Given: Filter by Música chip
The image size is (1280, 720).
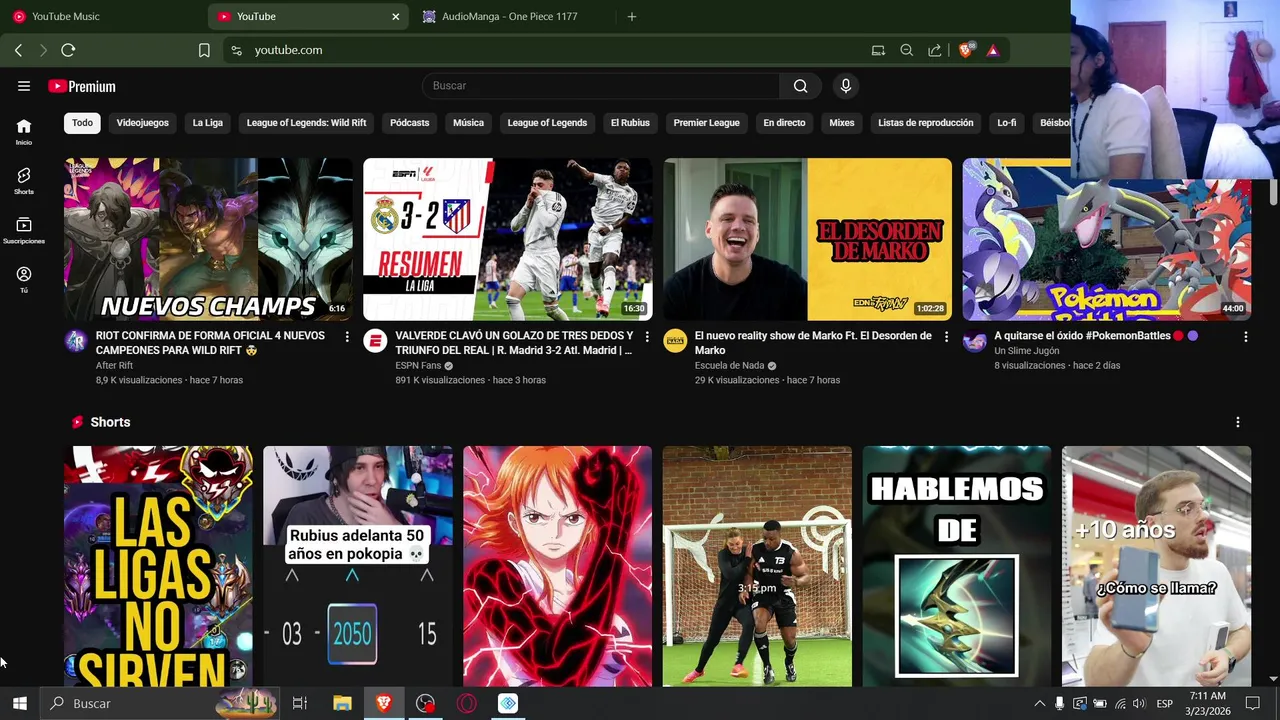Looking at the screenshot, I should [468, 123].
